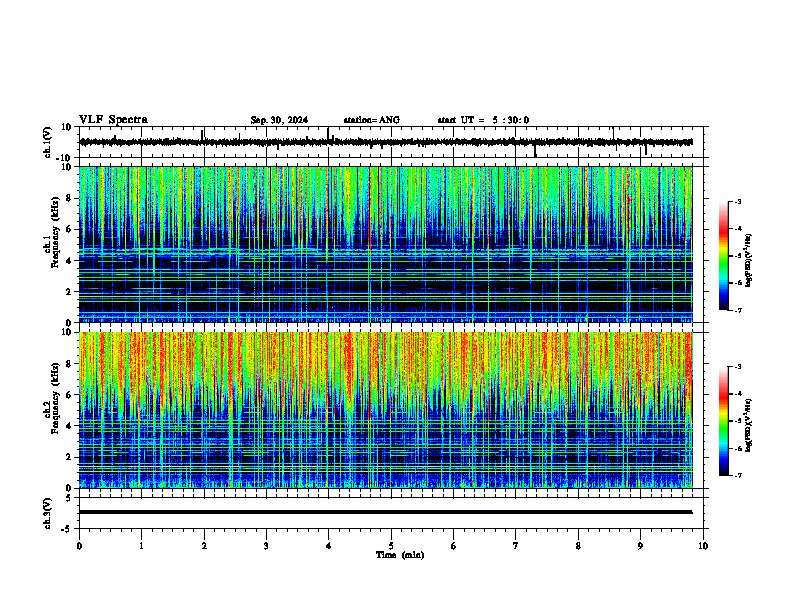Click the "2" kHz tick of ch.2 spectrogram
The image size is (792, 612).
click(70, 457)
